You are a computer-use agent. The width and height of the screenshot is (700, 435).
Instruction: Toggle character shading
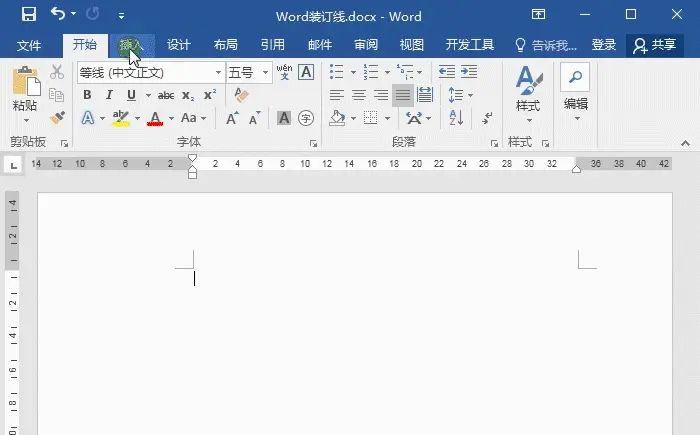click(284, 118)
